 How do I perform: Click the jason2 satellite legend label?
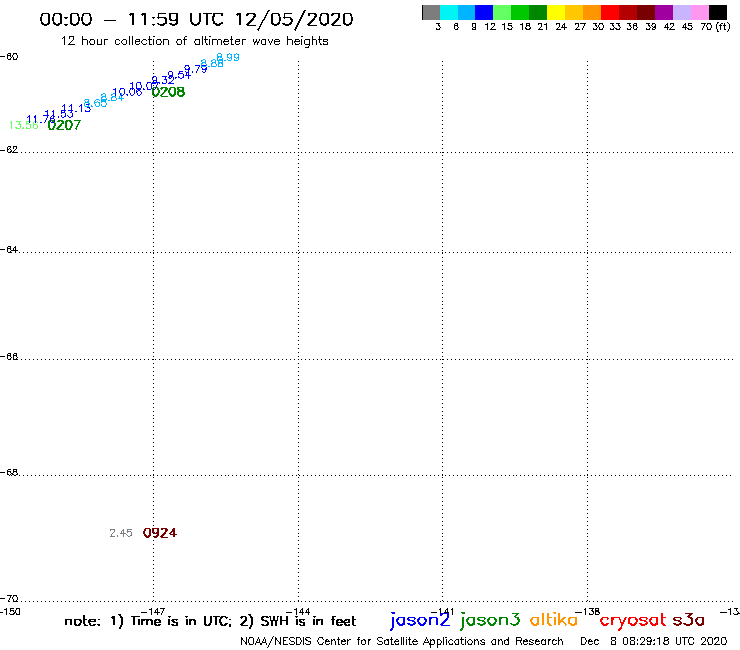pos(420,620)
